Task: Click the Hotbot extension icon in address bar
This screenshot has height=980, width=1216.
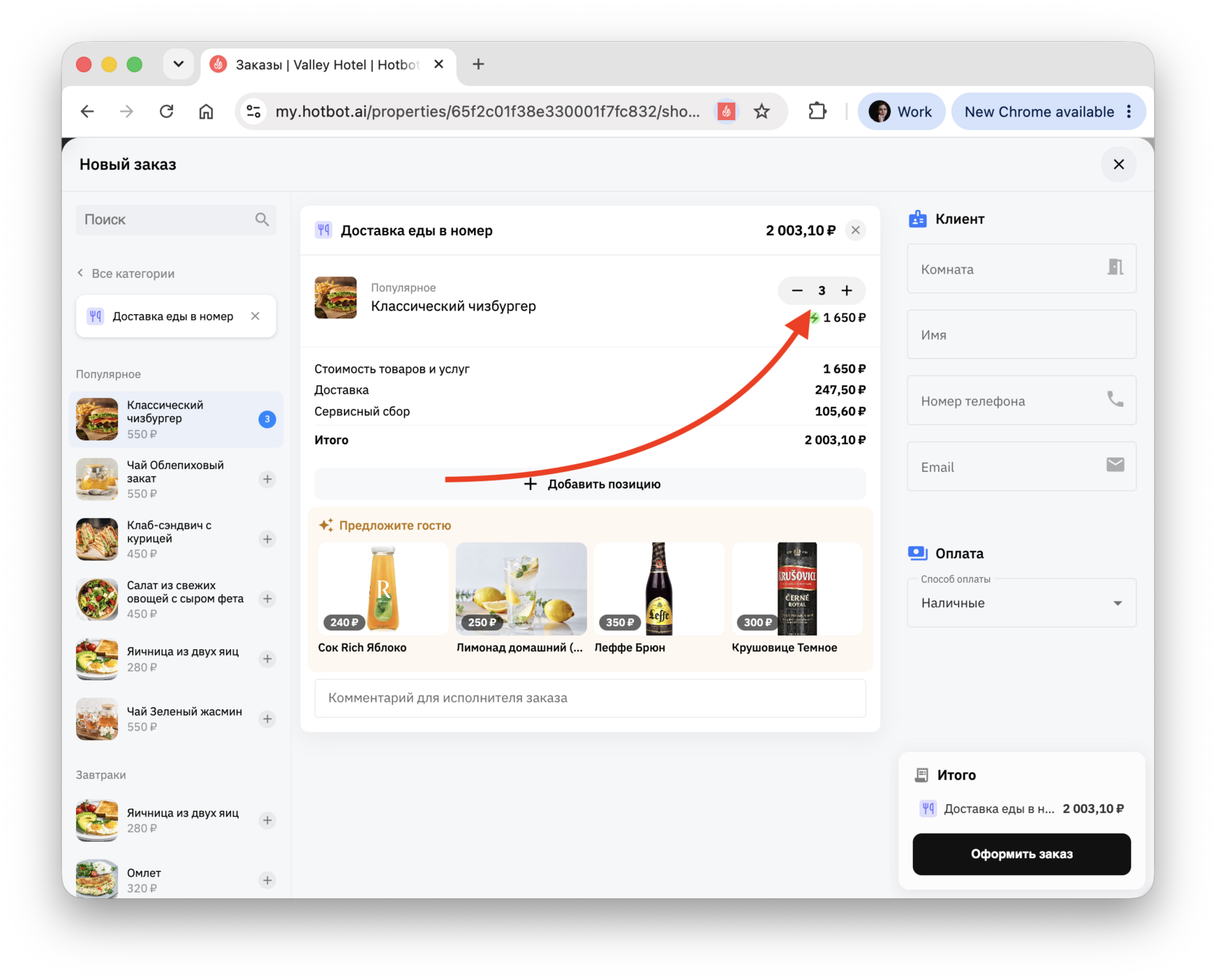Action: [726, 111]
